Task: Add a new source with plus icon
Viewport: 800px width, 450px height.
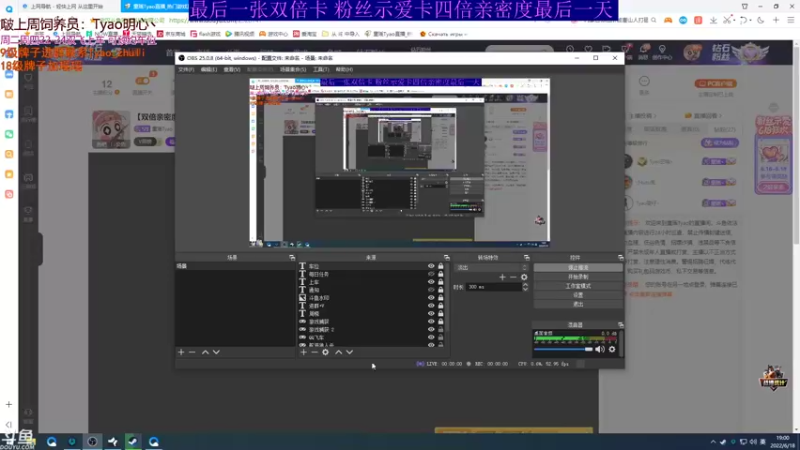Action: [x=304, y=352]
